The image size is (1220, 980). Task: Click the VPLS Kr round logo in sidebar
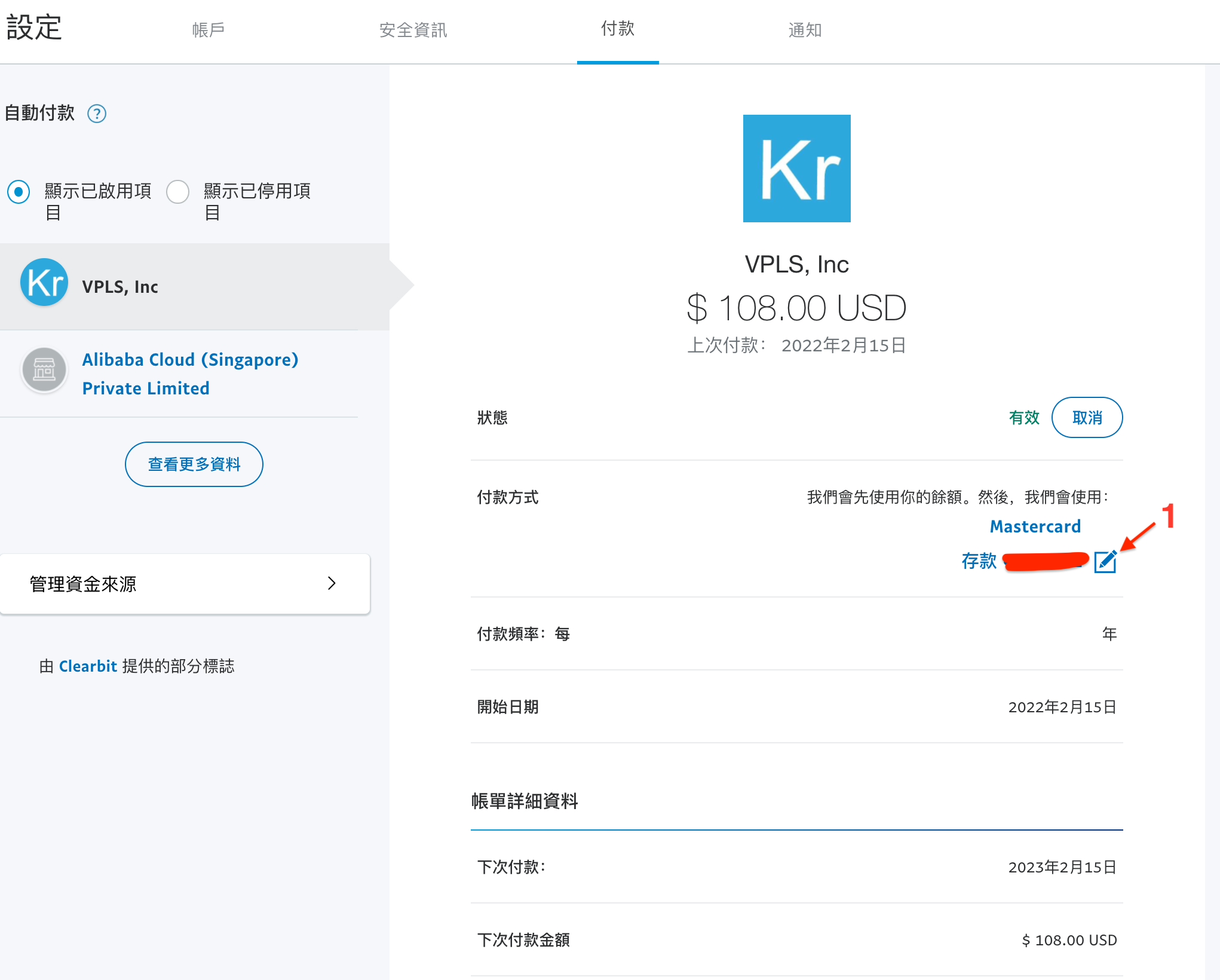(x=44, y=283)
